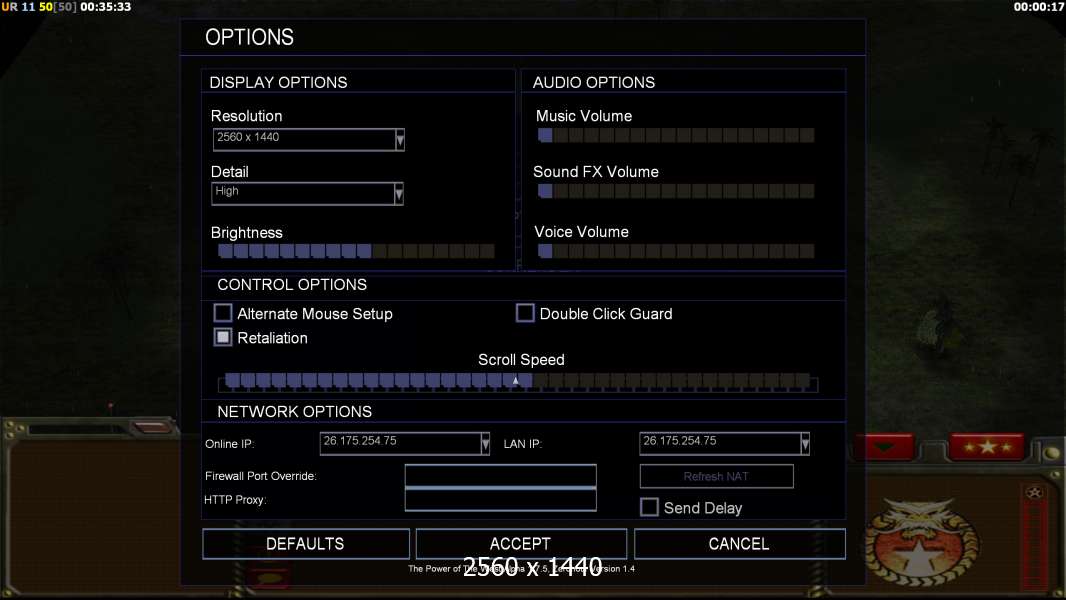This screenshot has width=1066, height=600.
Task: Open the Detail dropdown arrow
Action: pyautogui.click(x=399, y=194)
